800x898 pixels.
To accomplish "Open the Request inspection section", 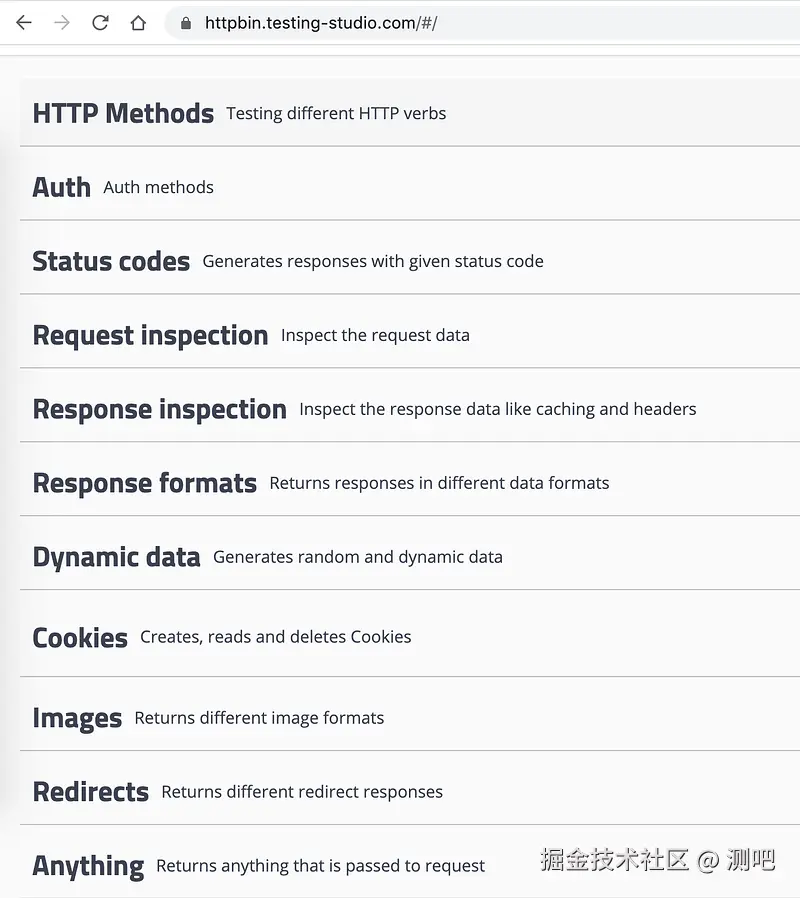I will [x=150, y=336].
